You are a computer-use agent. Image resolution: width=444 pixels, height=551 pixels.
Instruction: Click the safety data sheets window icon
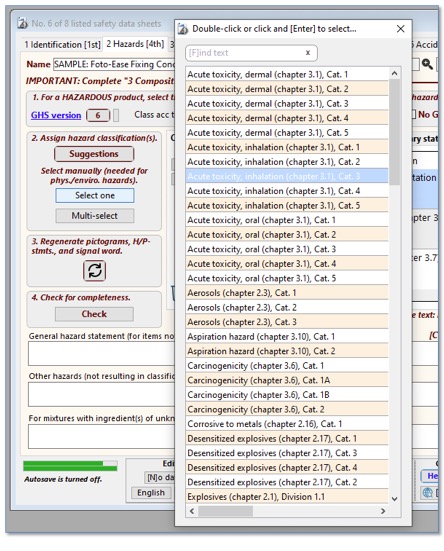click(x=22, y=24)
